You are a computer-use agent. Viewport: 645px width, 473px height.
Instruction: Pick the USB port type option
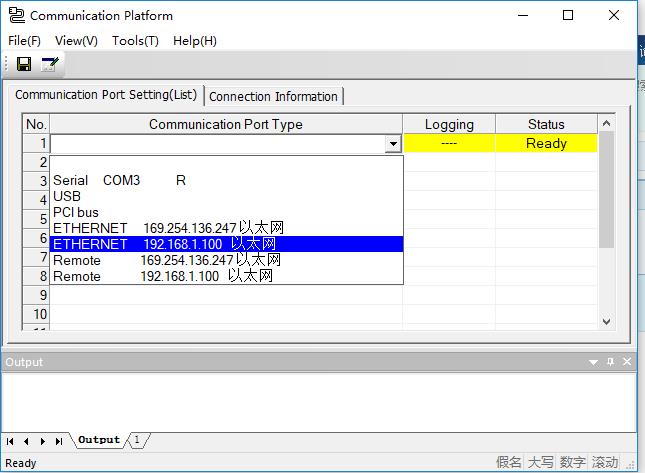click(x=67, y=197)
